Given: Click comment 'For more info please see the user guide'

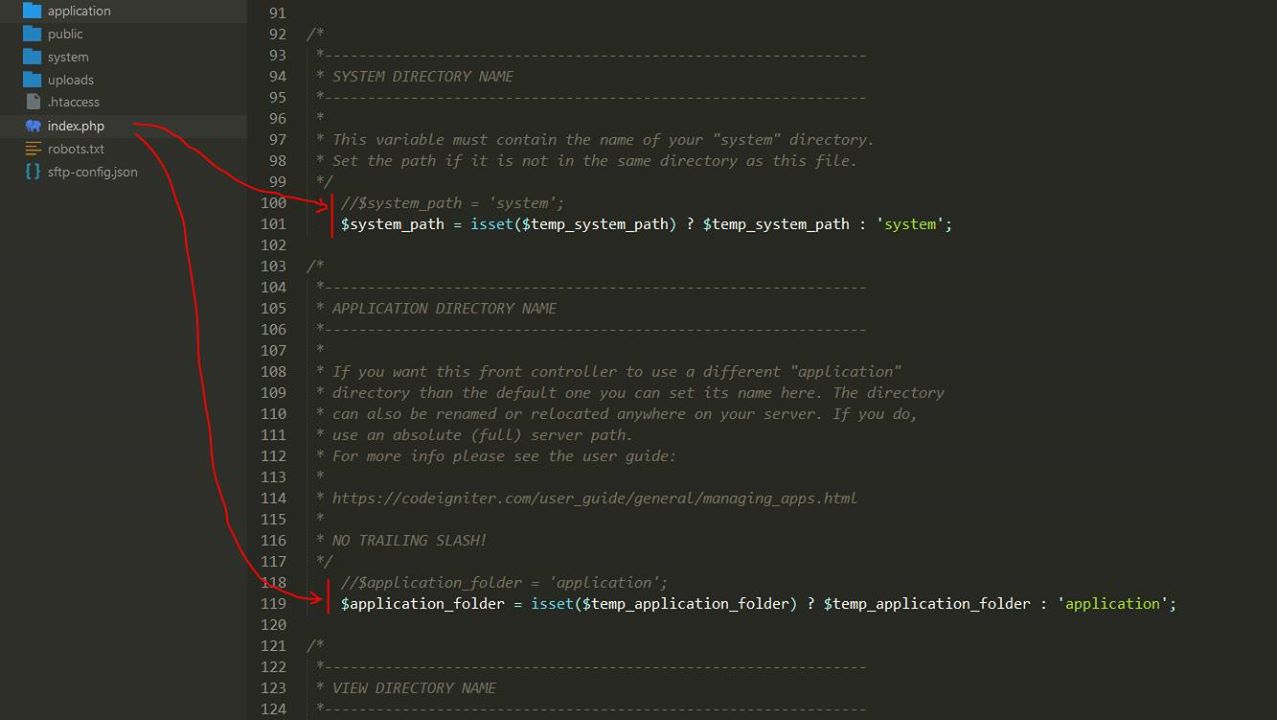Looking at the screenshot, I should (x=504, y=456).
